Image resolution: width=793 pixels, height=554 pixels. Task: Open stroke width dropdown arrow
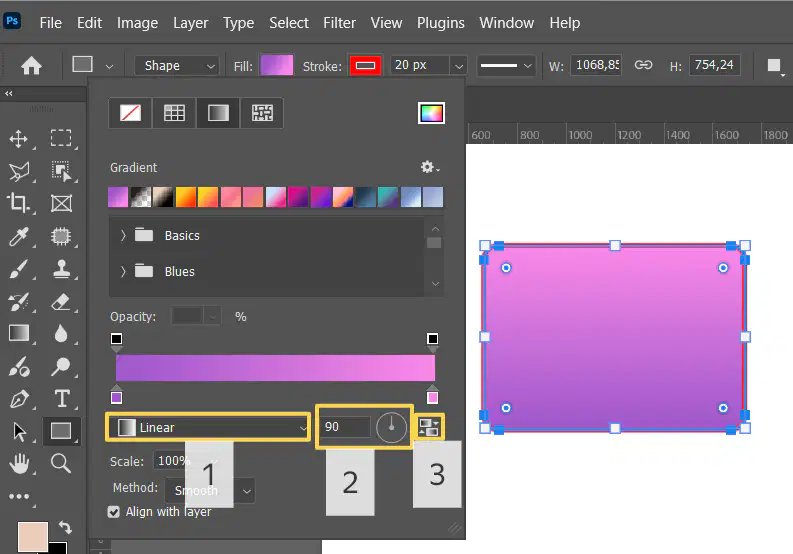coord(459,66)
